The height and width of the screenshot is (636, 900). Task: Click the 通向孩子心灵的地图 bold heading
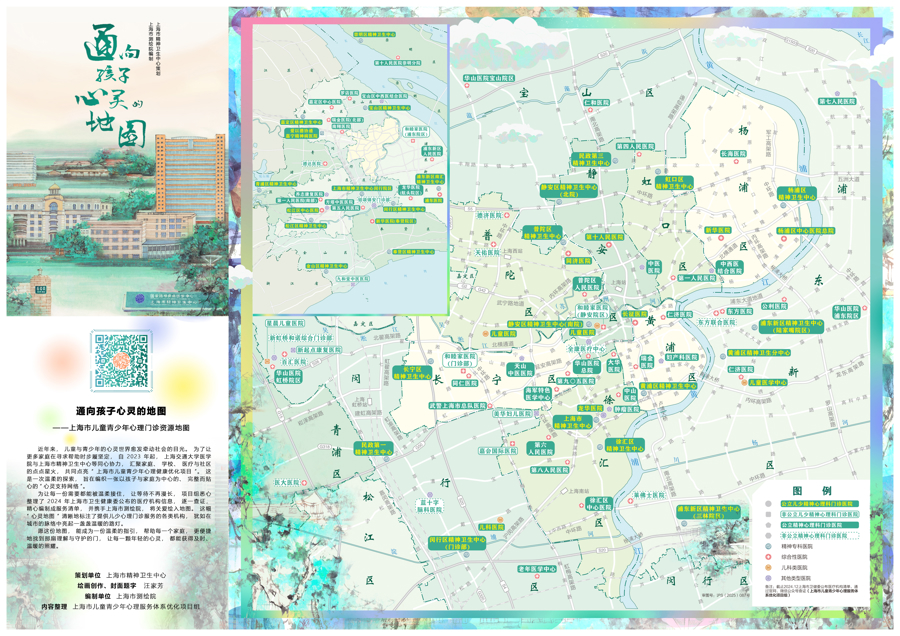121,411
